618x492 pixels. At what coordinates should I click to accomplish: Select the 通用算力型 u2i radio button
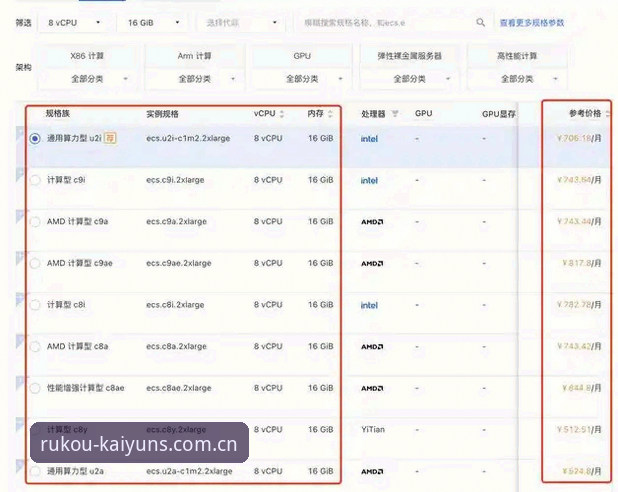coord(35,138)
